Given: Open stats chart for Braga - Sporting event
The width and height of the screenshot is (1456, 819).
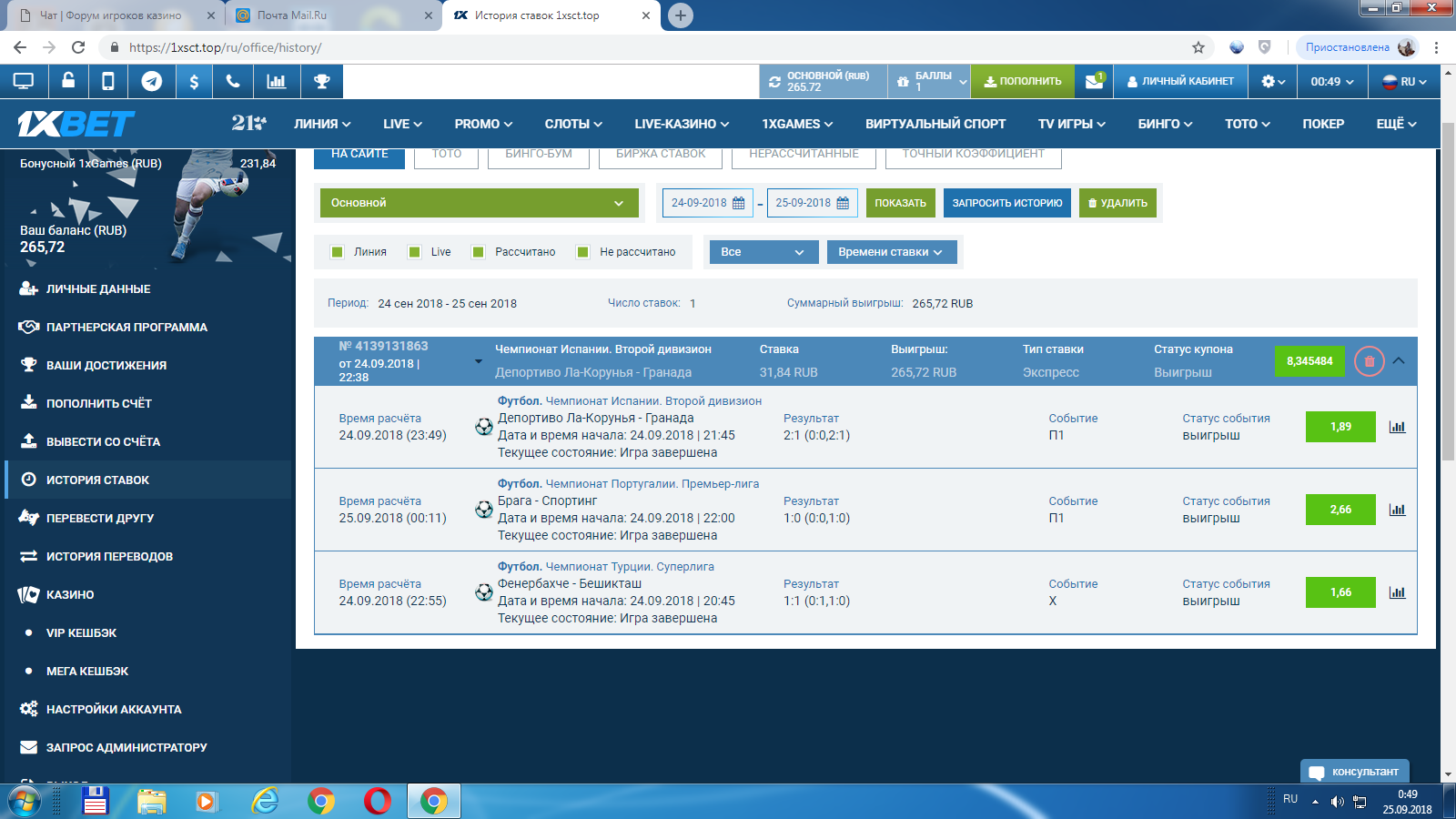Looking at the screenshot, I should (1397, 510).
